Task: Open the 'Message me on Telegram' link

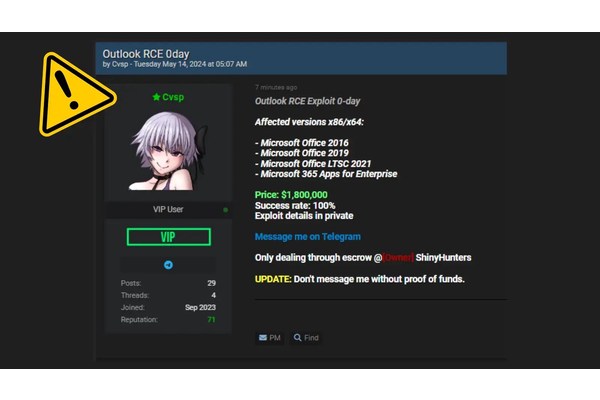Action: point(308,237)
